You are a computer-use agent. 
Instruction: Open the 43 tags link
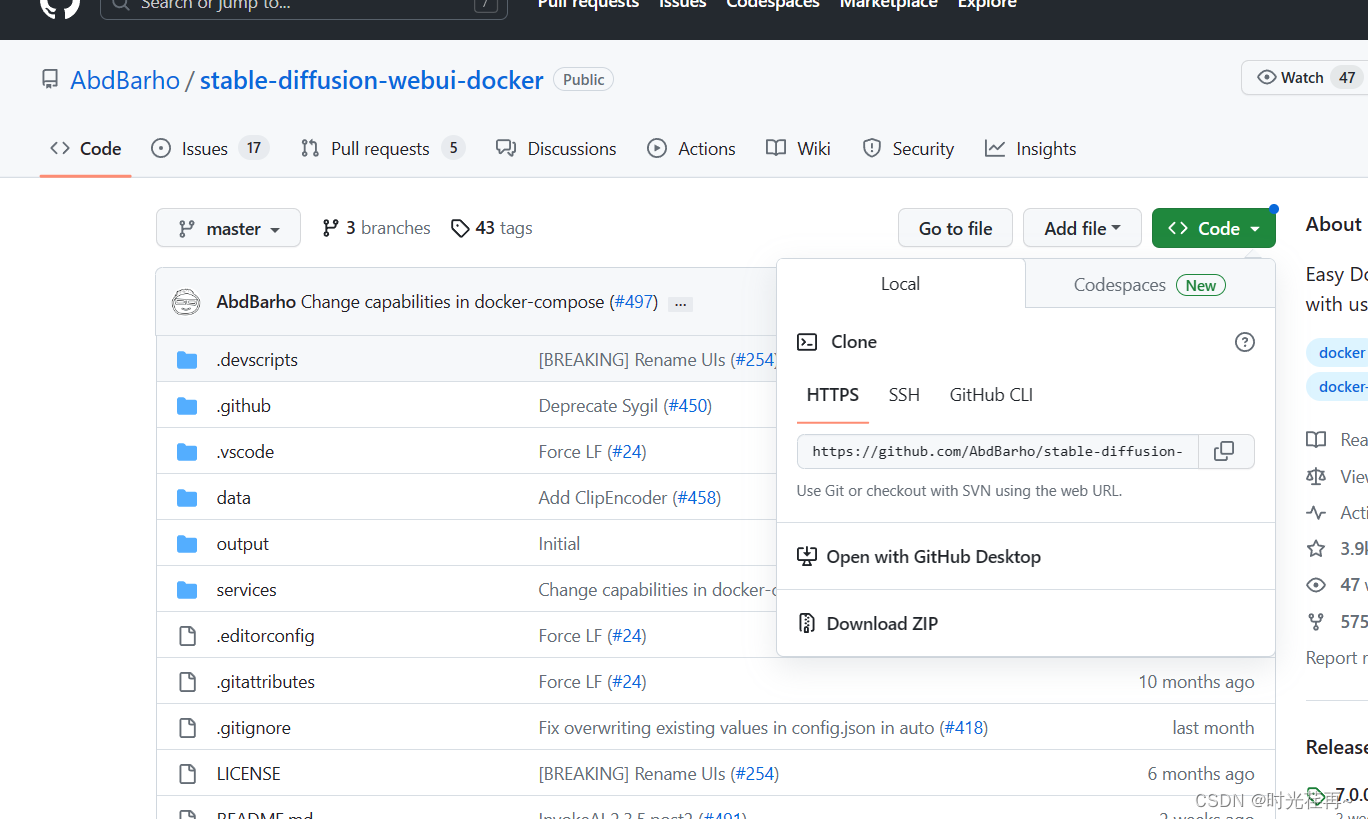491,228
